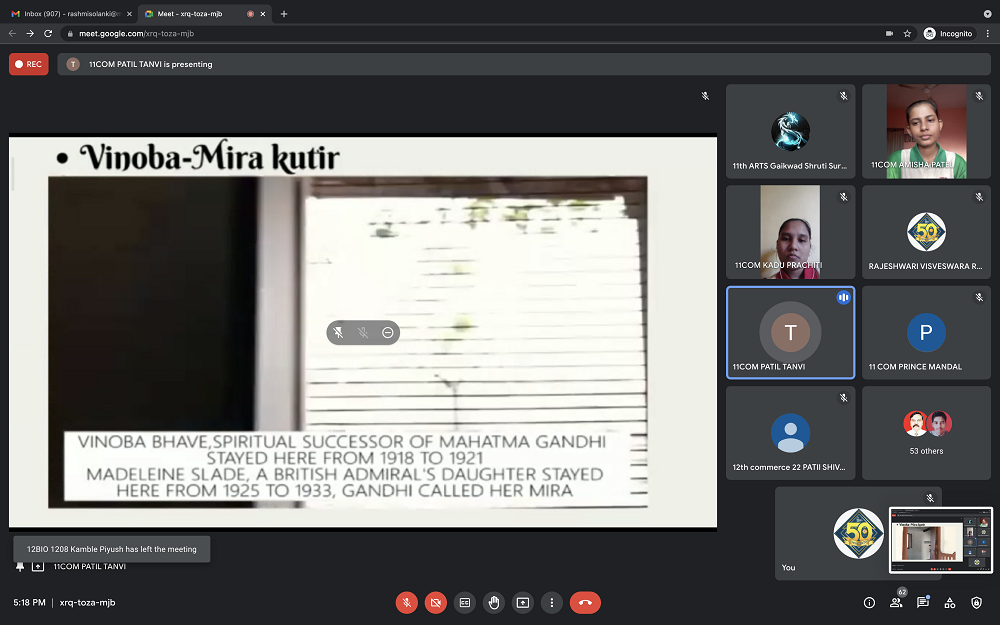Screen dimensions: 1000x625
Task: Click "11COM PATIL TANVI is presenting" banner text
Action: coord(151,64)
